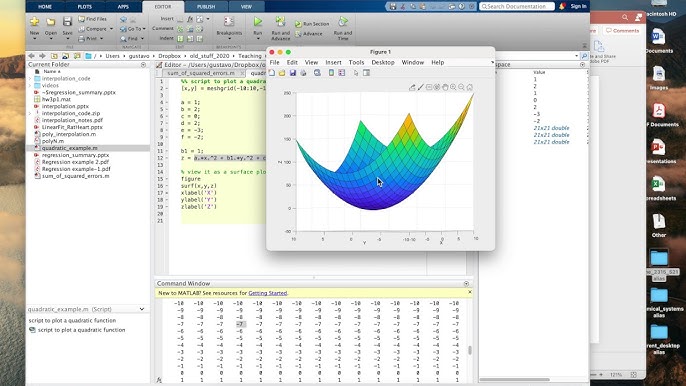Expand the quadratic_example.m details panel chevron
The height and width of the screenshot is (386, 686).
pos(142,309)
